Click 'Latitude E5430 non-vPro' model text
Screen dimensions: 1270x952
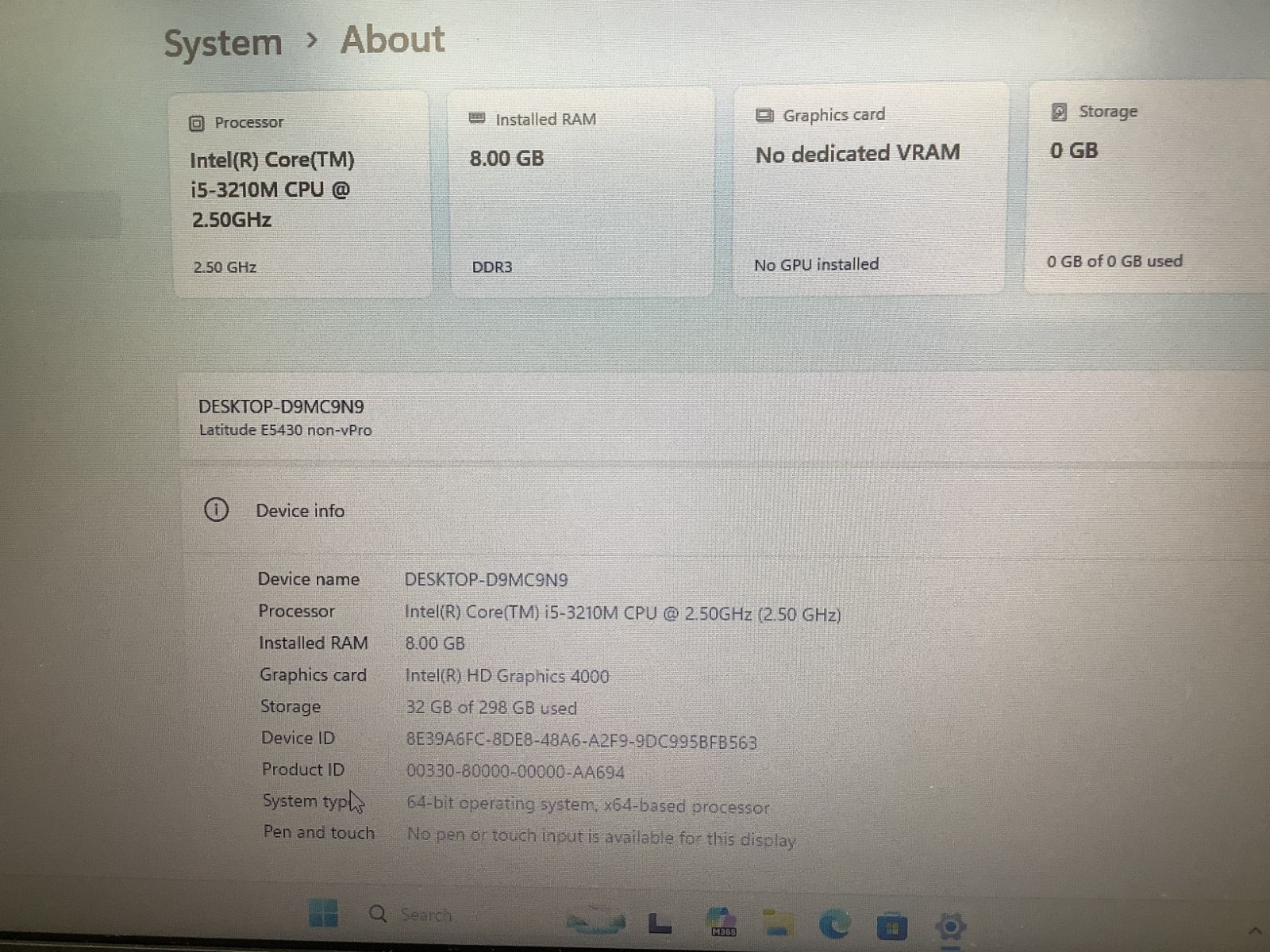[x=285, y=430]
